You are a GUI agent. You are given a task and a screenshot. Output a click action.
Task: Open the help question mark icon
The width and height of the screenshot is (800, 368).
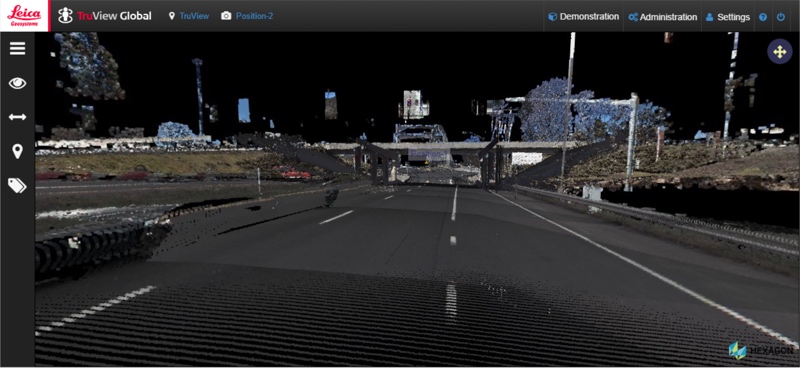point(763,17)
